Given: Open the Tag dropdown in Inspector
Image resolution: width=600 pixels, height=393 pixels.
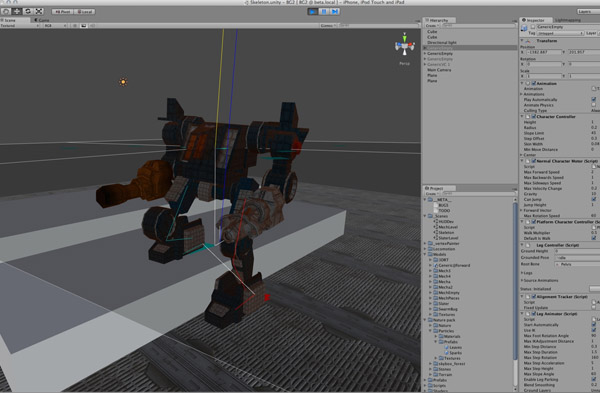Looking at the screenshot, I should pyautogui.click(x=561, y=33).
